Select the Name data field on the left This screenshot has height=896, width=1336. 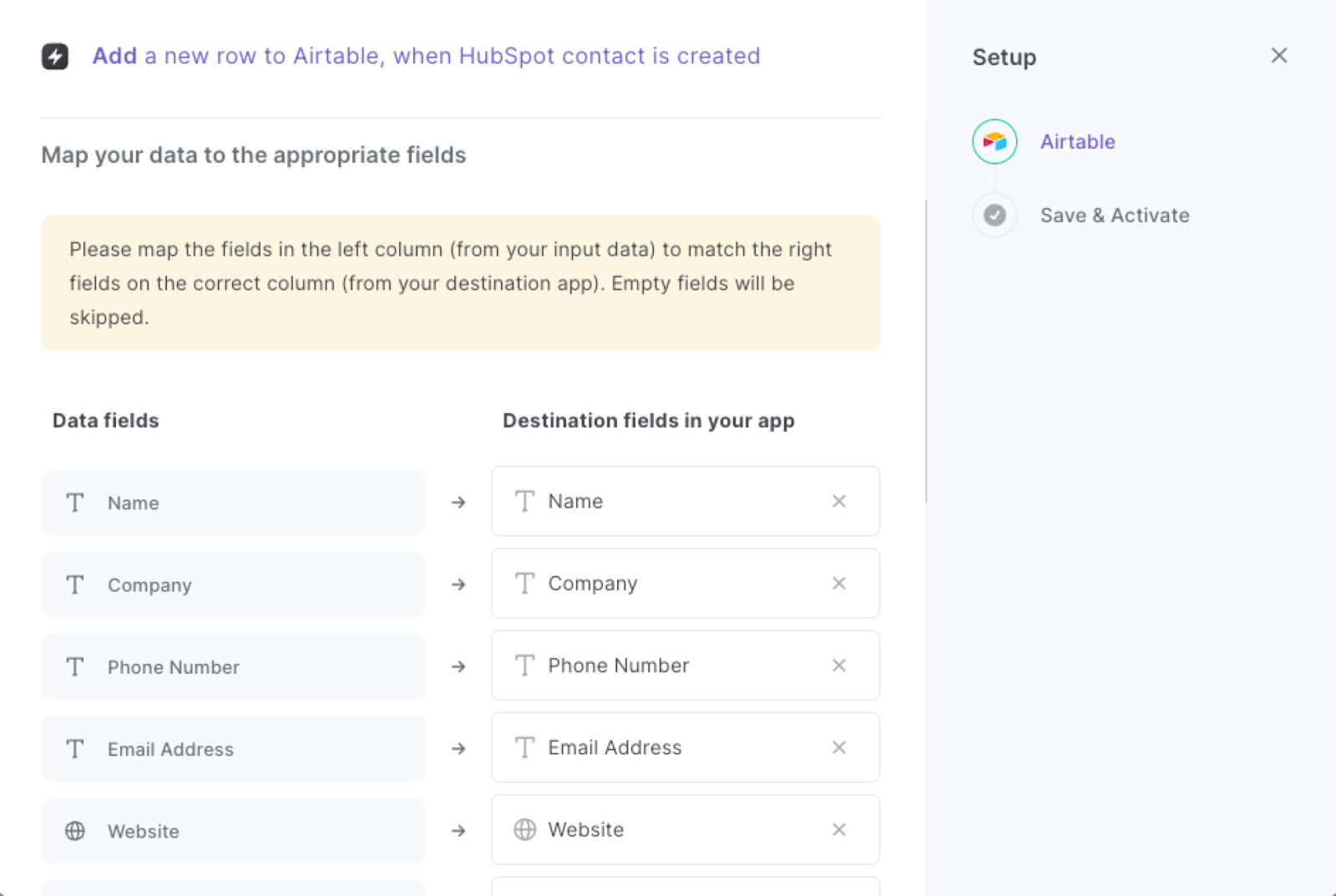coord(233,503)
